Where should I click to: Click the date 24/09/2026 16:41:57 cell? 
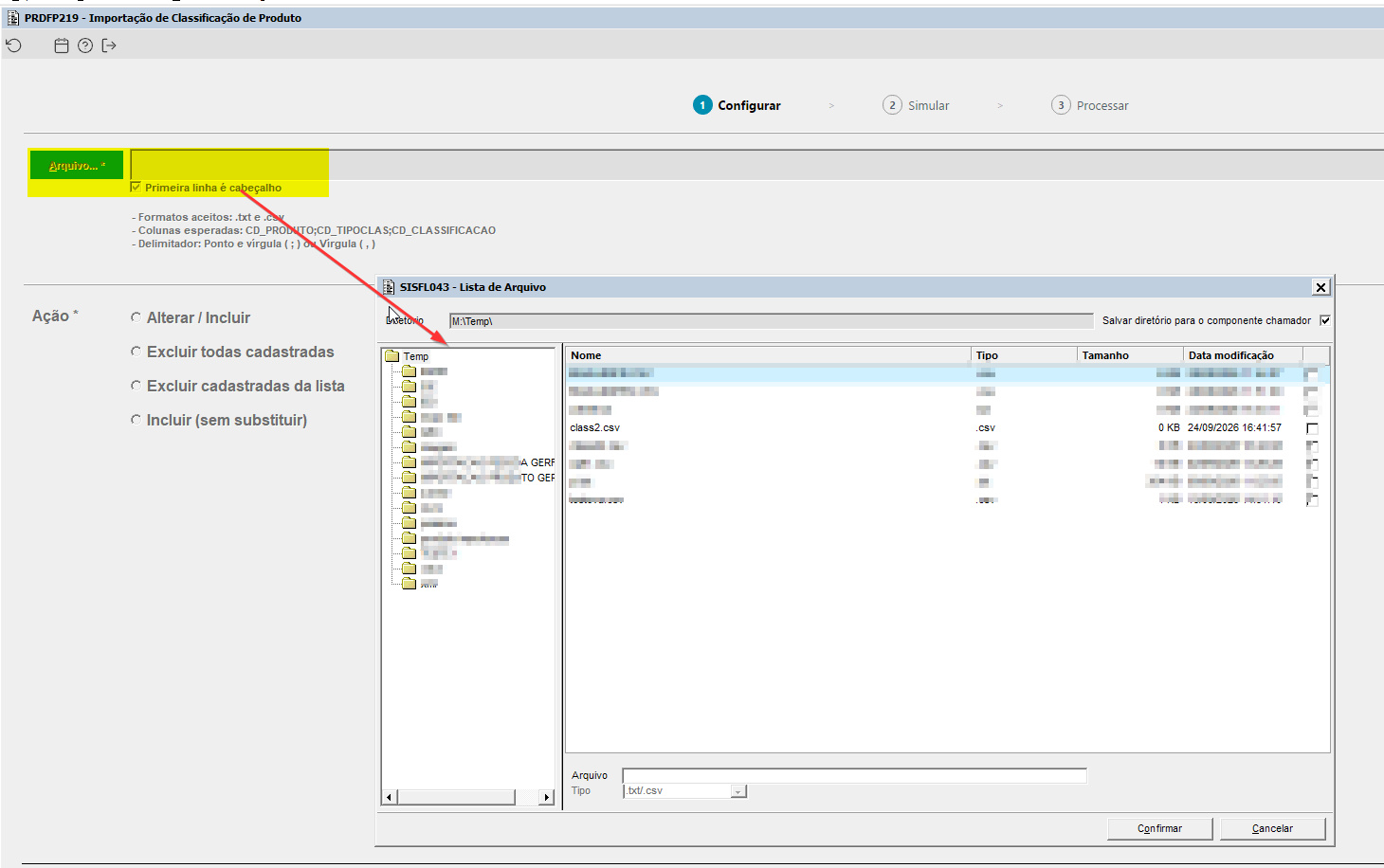click(x=1234, y=428)
